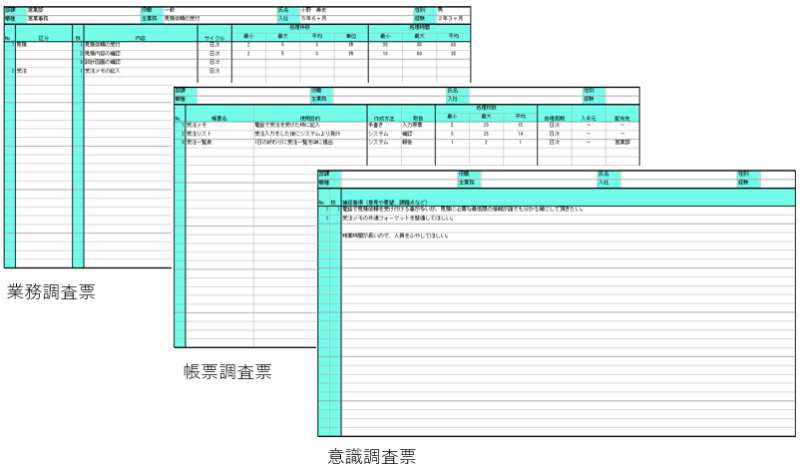Viewport: 800px width, 470px height.
Task: Click the 見積 category cell in first sheet
Action: [x=24, y=46]
